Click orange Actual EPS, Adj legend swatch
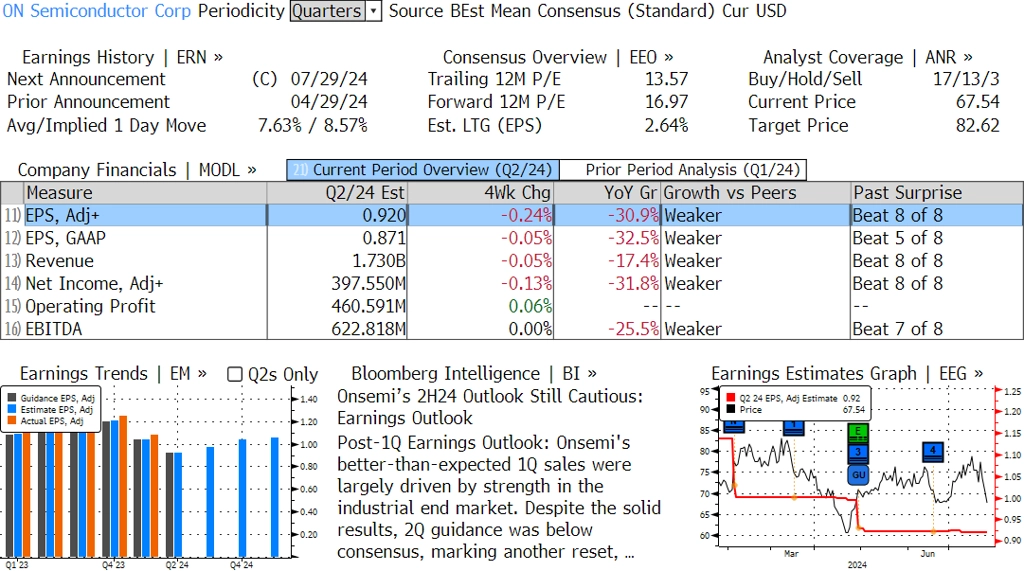The image size is (1024, 571). point(12,421)
